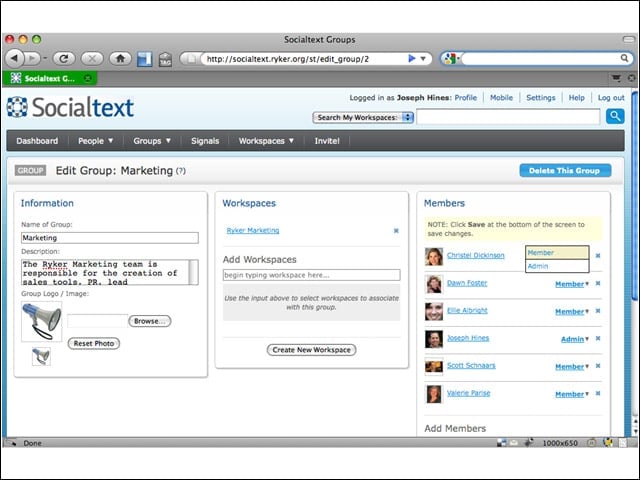The height and width of the screenshot is (480, 640).
Task: Remove Christel Dickinson using her x icon
Action: click(x=598, y=256)
